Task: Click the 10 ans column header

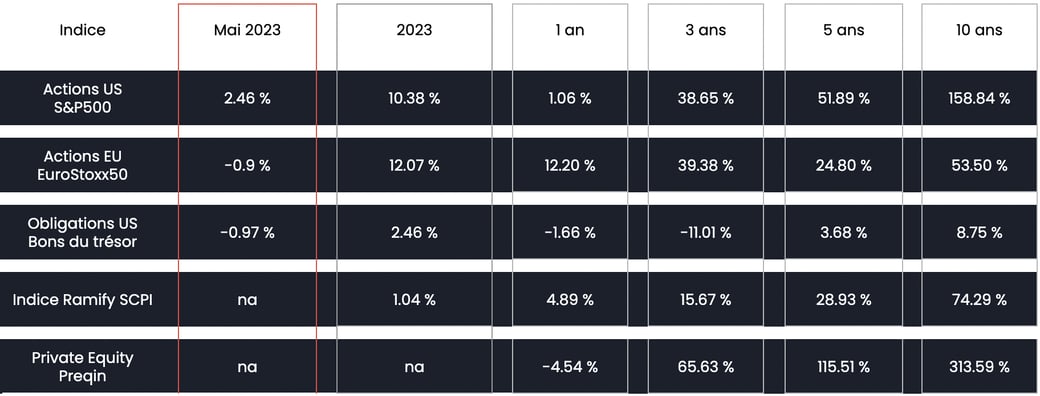Action: point(980,31)
